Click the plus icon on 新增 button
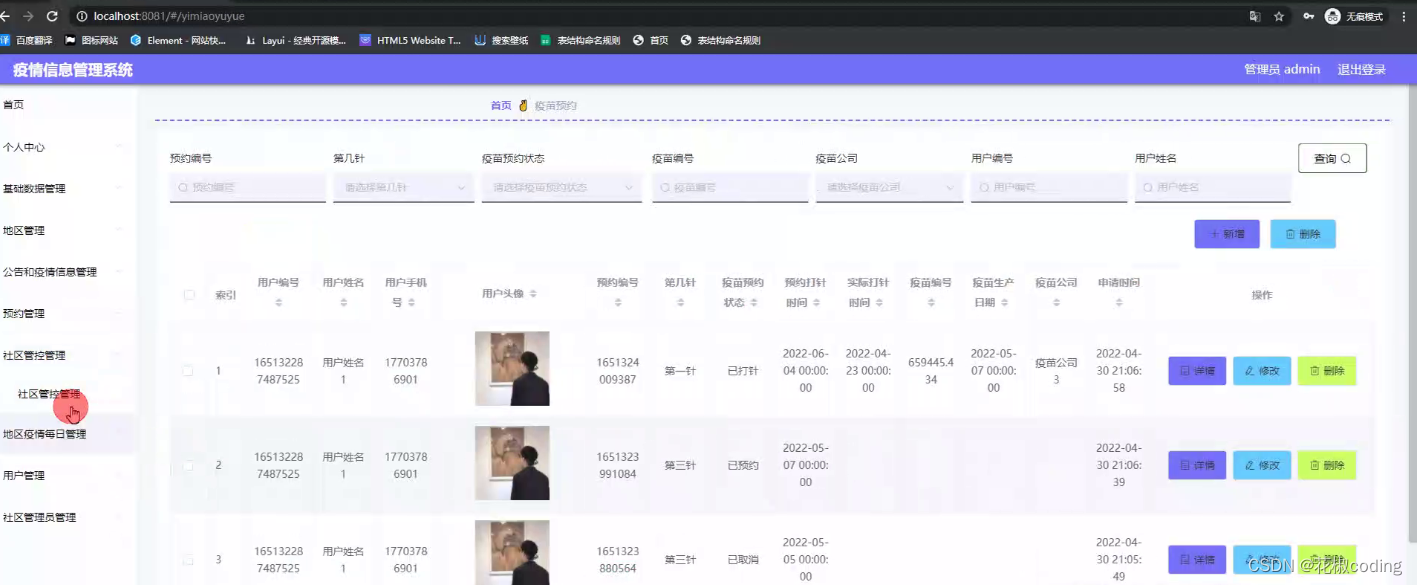The height and width of the screenshot is (585, 1417). coord(1215,233)
